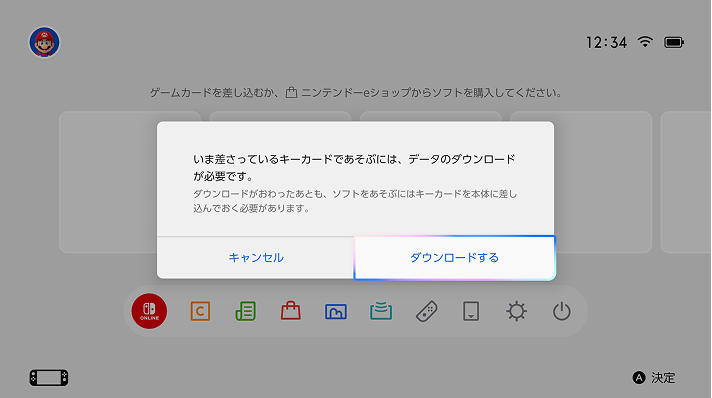Click the A 決定 button hint
Screen dimensions: 712x398
point(654,378)
